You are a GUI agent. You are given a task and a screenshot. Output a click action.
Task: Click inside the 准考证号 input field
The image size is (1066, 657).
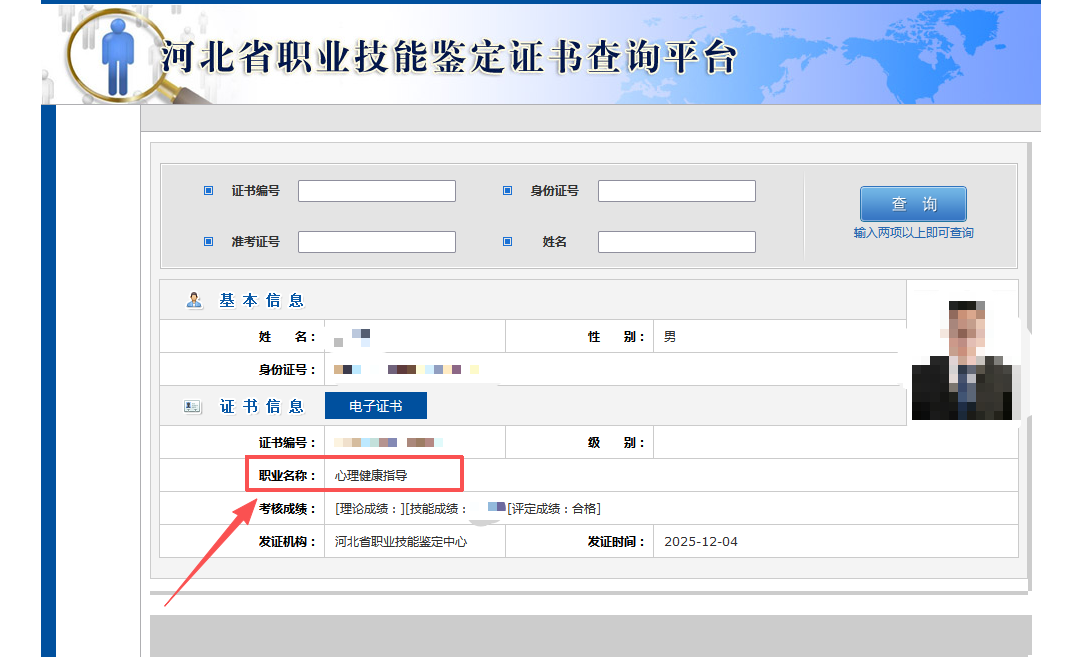click(376, 241)
